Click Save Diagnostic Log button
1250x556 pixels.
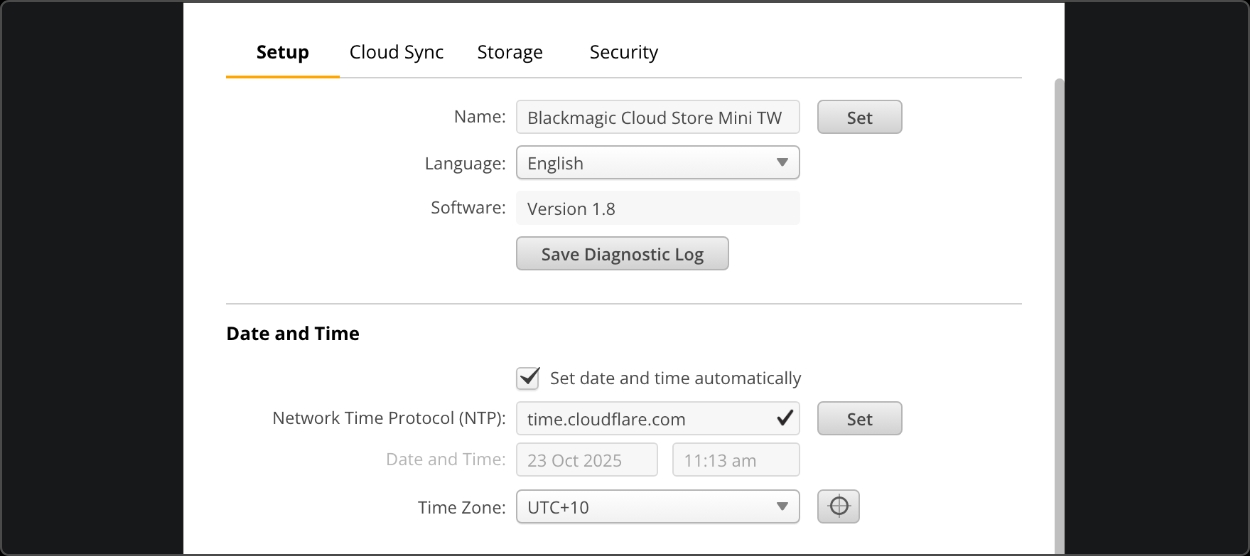click(x=622, y=254)
